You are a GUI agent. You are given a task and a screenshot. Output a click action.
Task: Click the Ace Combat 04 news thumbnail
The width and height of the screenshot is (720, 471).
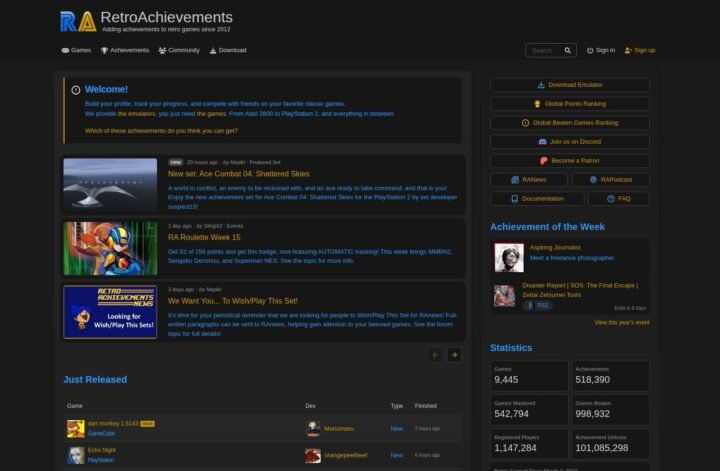pyautogui.click(x=110, y=185)
